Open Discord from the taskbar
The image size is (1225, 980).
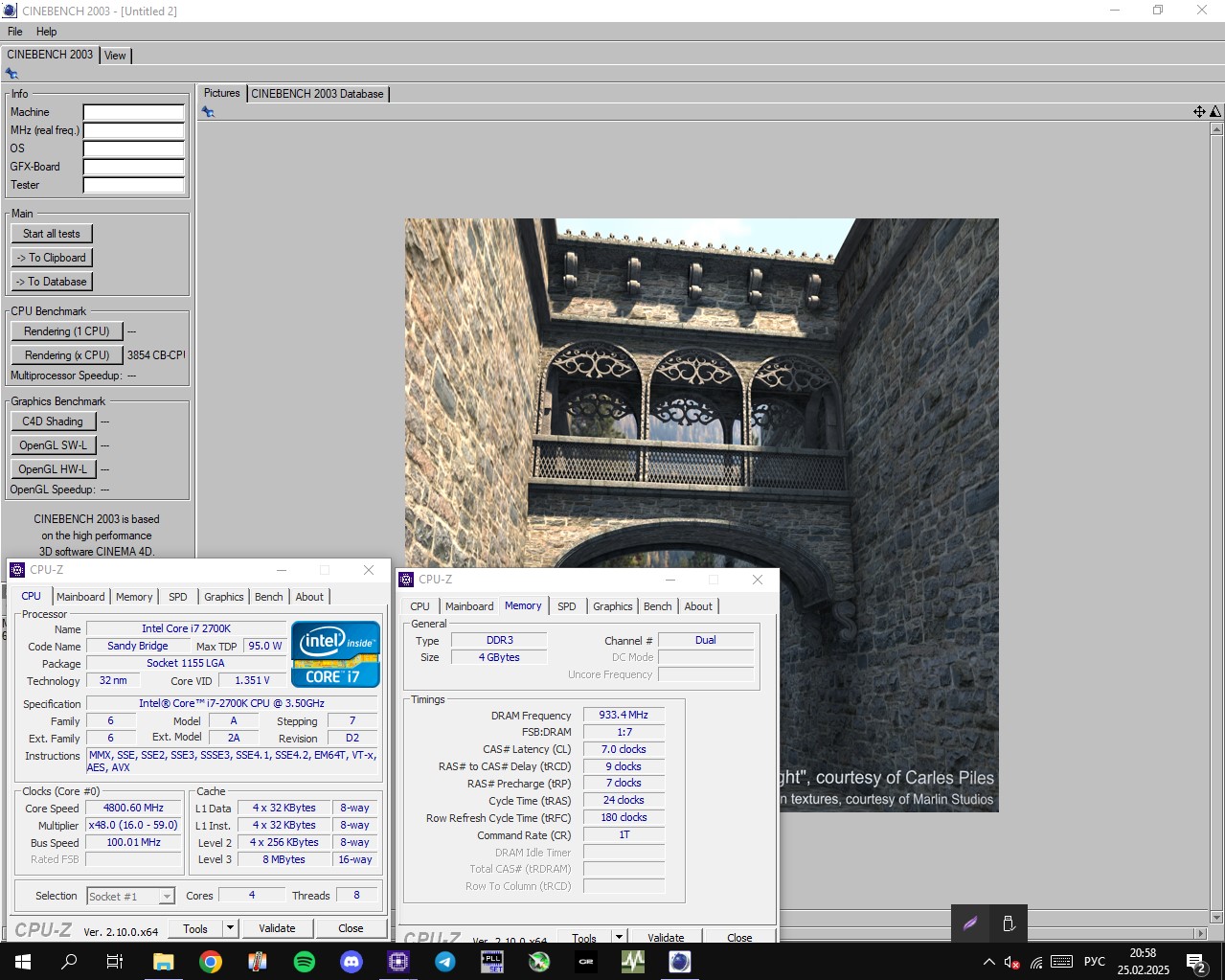click(352, 962)
